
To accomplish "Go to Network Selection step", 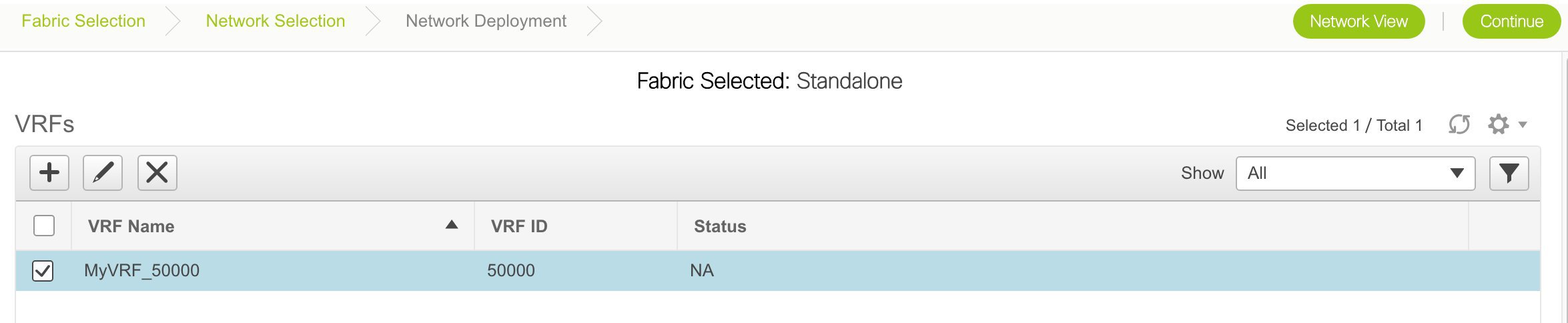I will pyautogui.click(x=276, y=21).
